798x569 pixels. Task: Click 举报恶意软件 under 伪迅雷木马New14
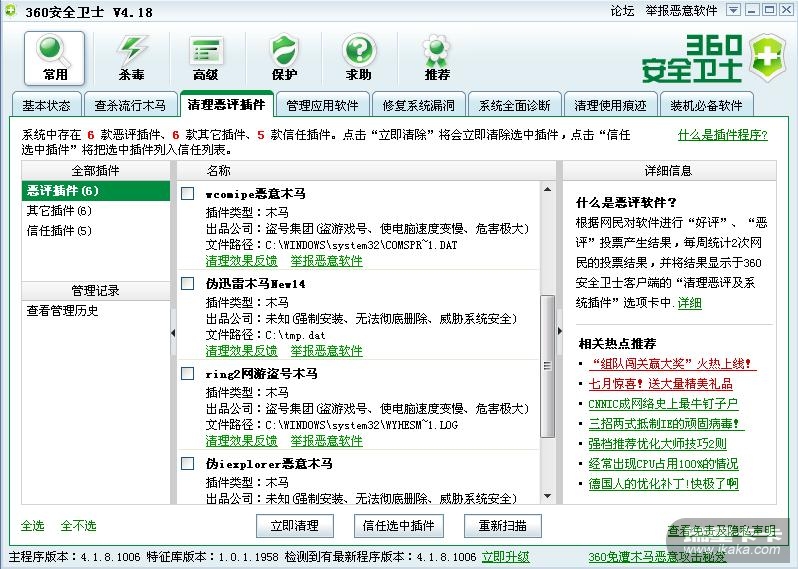(326, 351)
